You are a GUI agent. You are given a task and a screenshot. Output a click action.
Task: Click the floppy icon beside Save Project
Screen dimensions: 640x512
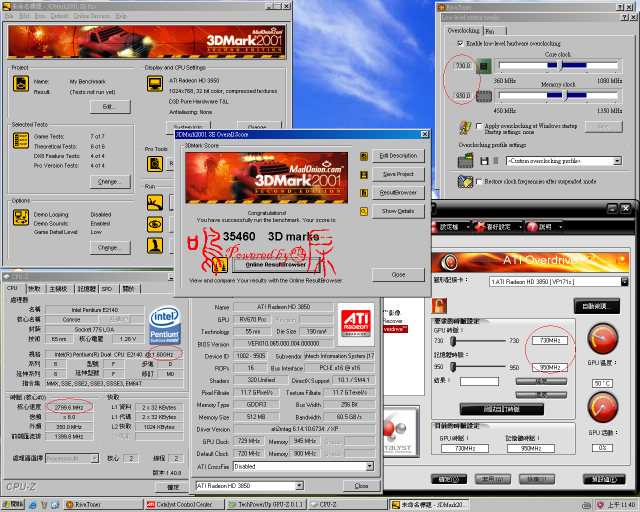pyautogui.click(x=364, y=175)
